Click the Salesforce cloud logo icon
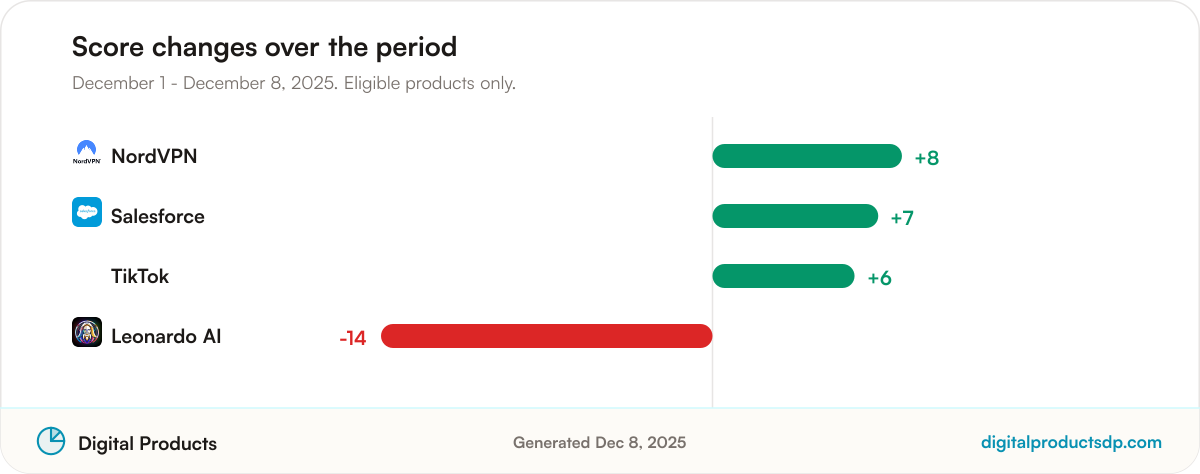This screenshot has width=1200, height=474. point(87,212)
